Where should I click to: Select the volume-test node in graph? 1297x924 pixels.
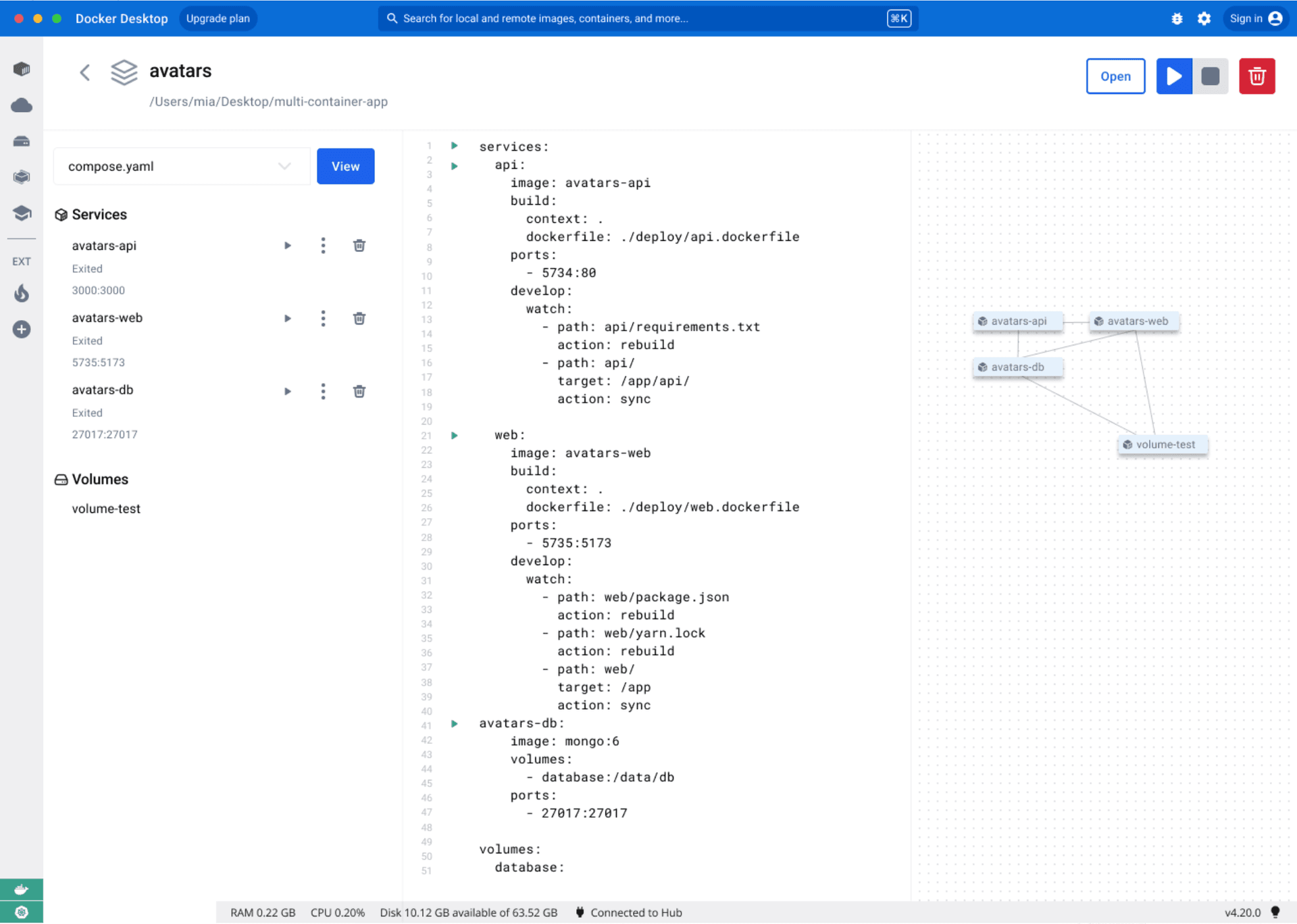click(1163, 444)
